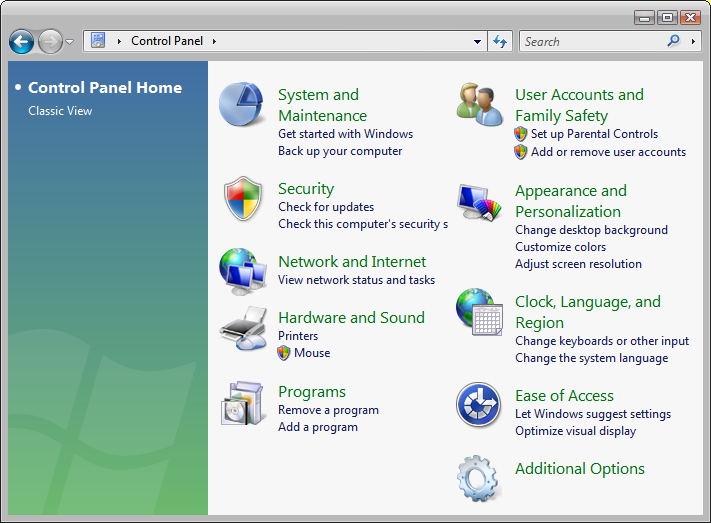Open Clock, Language, and Region heading
This screenshot has height=523, width=711.
tap(588, 312)
